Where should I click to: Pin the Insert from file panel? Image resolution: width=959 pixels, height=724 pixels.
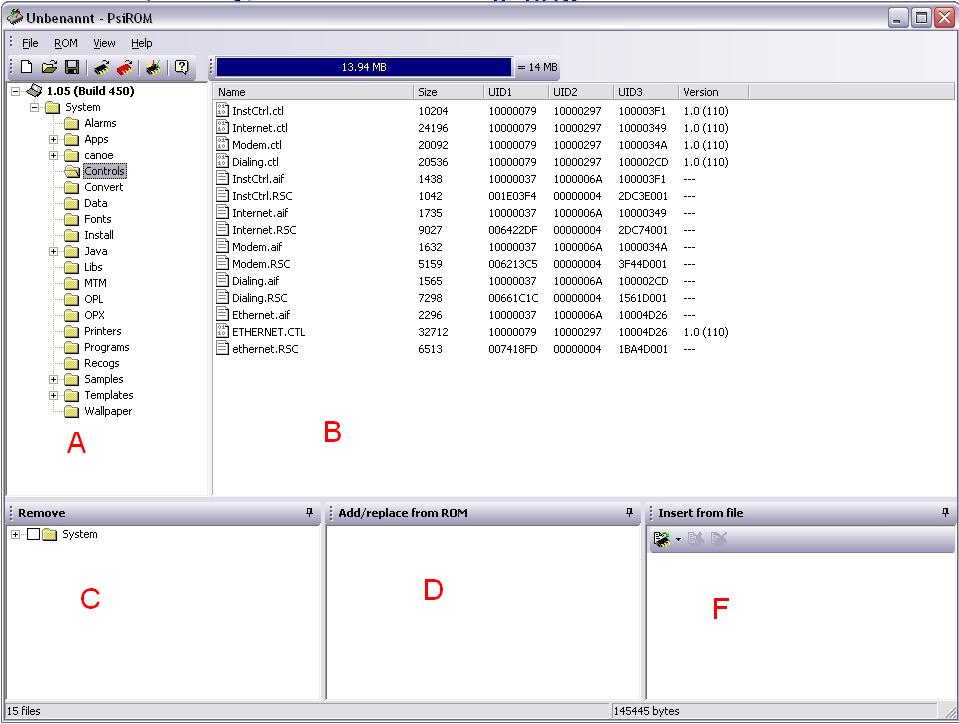946,512
